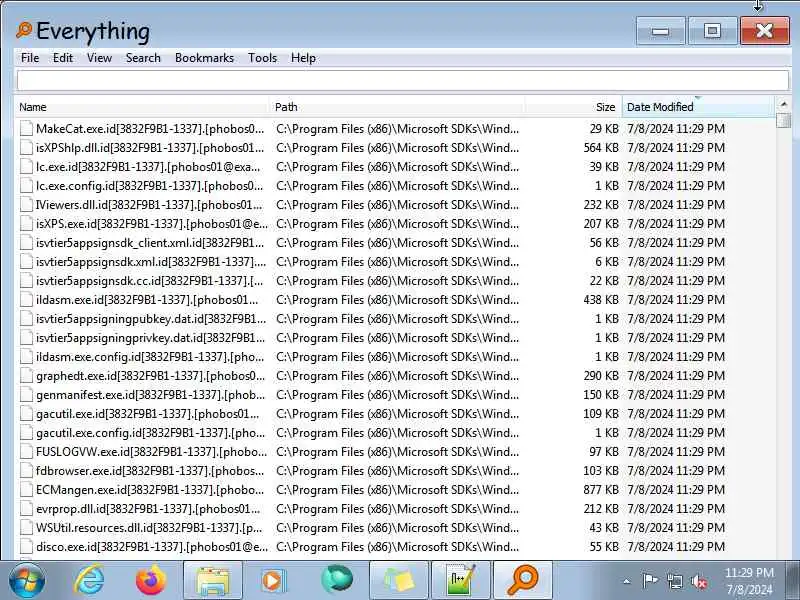The height and width of the screenshot is (600, 800).
Task: Click the results list scrollbar thumb
Action: point(783,120)
